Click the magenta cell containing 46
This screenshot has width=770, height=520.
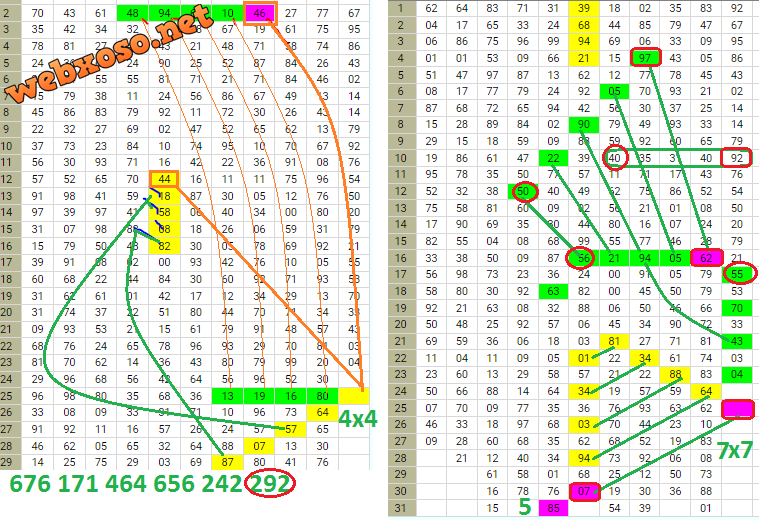258,13
